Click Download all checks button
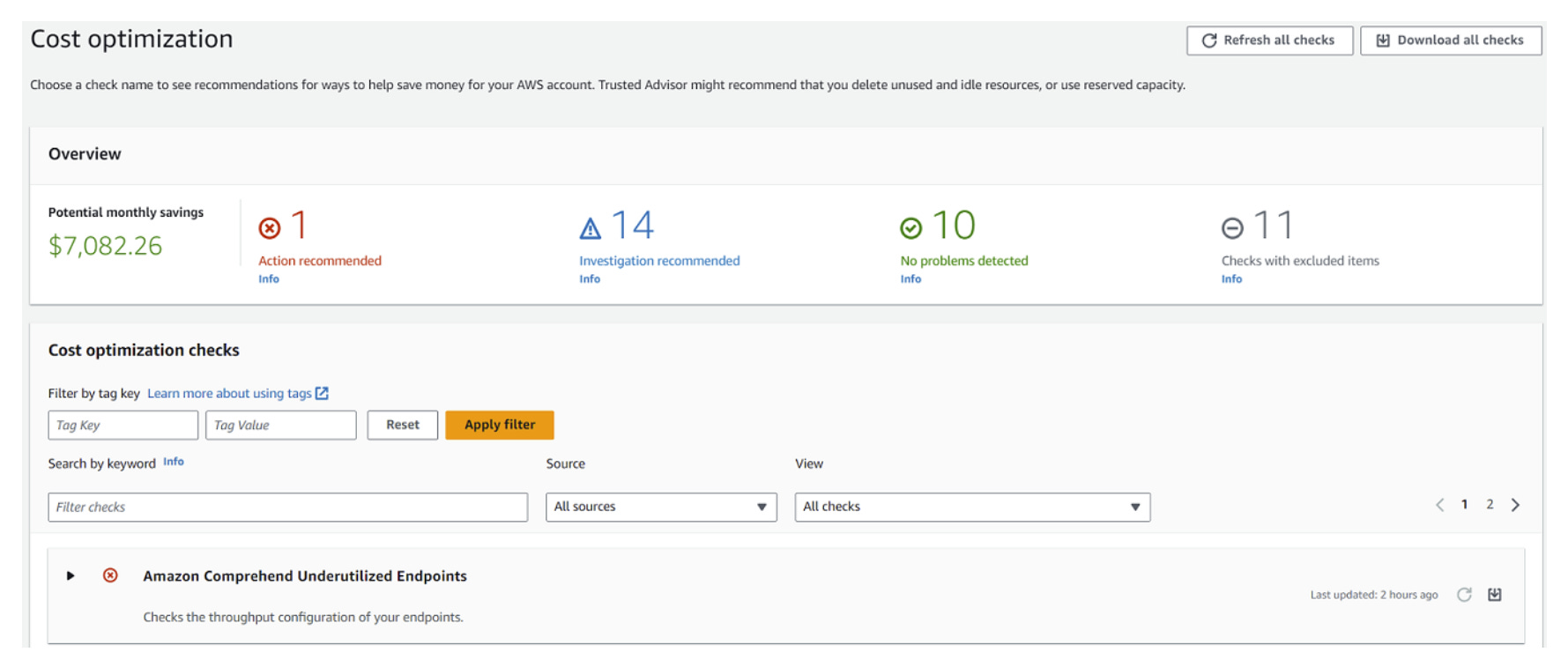The height and width of the screenshot is (667, 1568). click(1451, 41)
